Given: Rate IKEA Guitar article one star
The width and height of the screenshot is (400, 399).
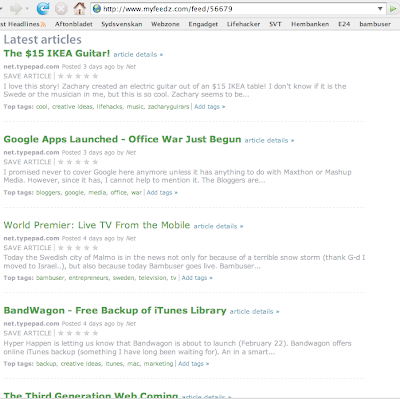Looking at the screenshot, I should pos(61,76).
